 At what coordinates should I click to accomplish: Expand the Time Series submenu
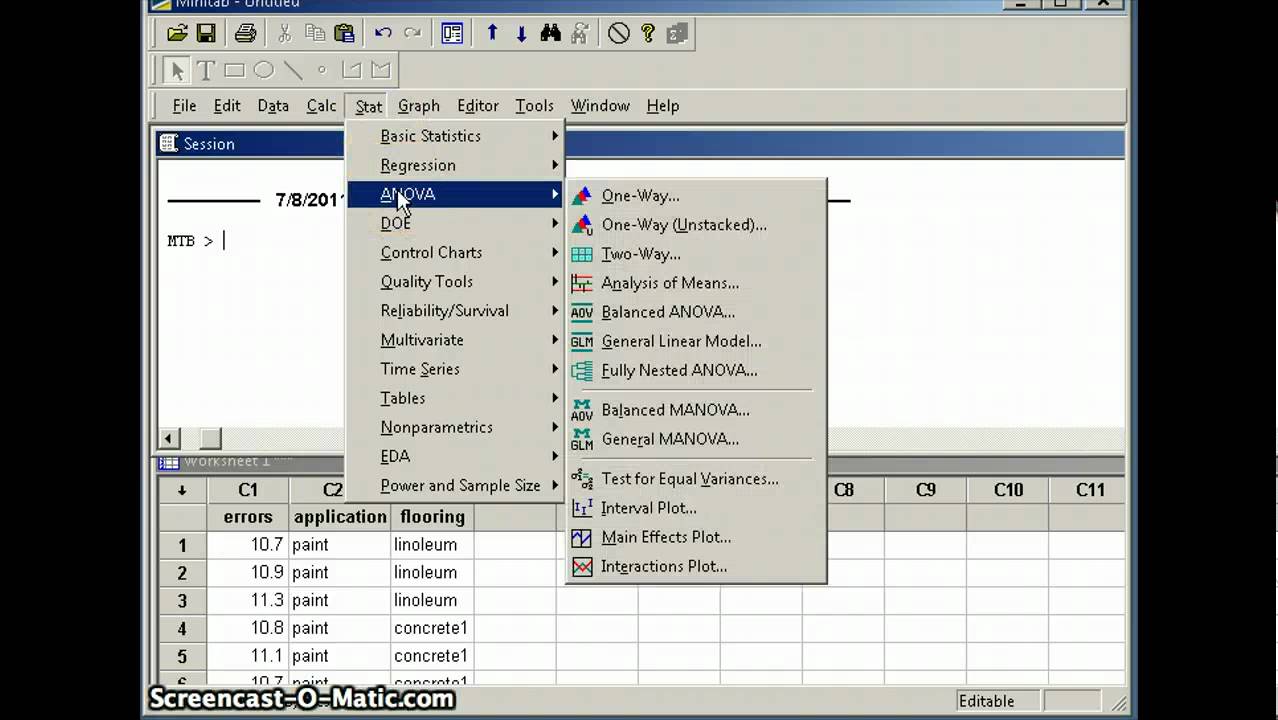(x=456, y=369)
